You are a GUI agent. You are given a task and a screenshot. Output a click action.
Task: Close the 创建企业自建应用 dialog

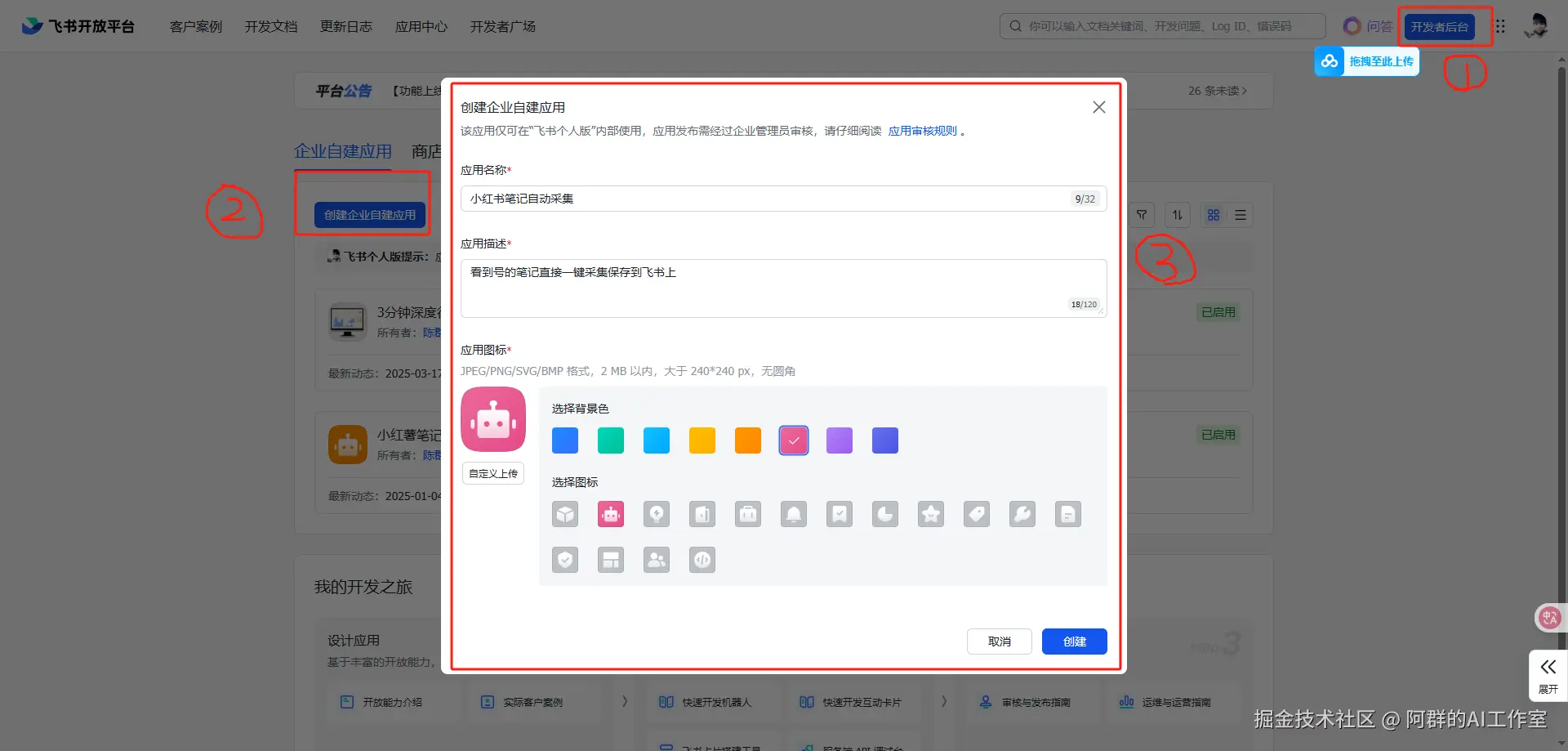pyautogui.click(x=1099, y=107)
